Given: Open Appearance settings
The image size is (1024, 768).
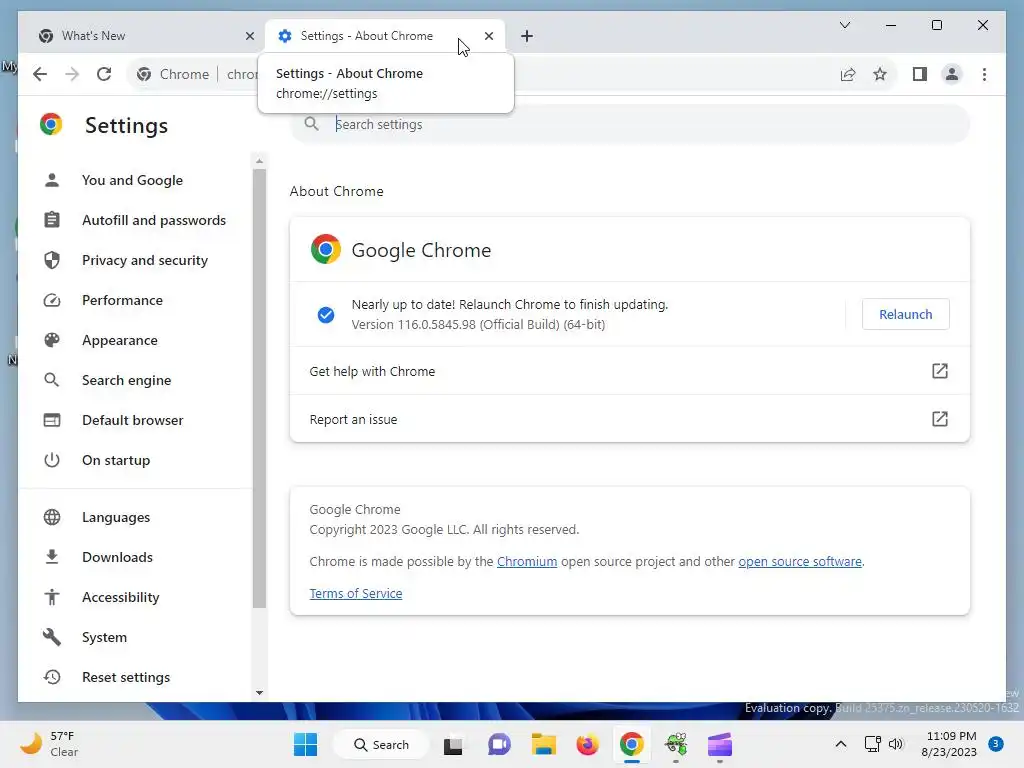Looking at the screenshot, I should point(120,340).
